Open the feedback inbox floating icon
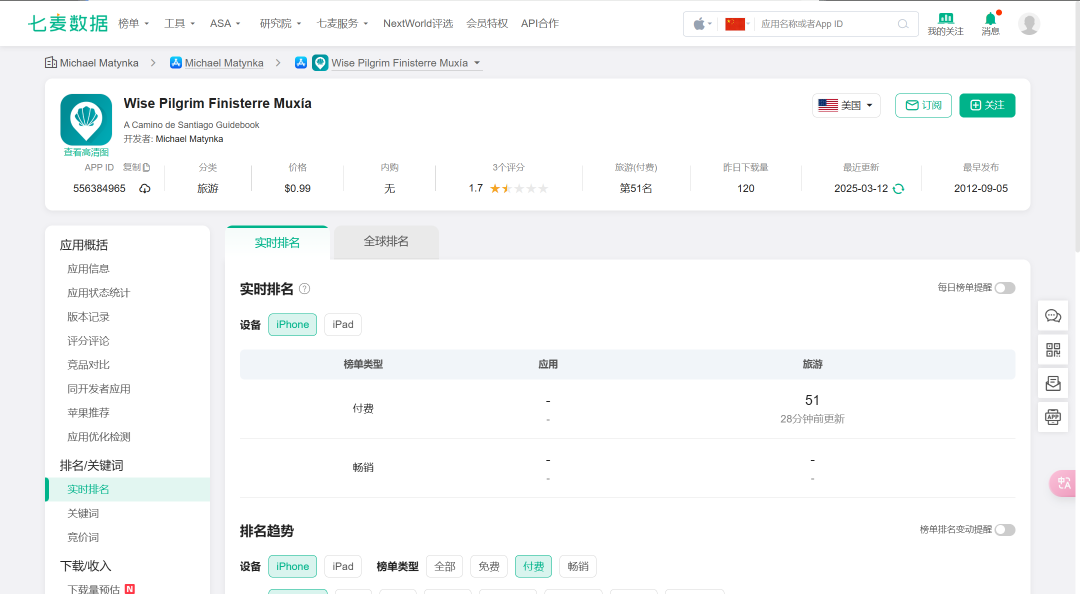This screenshot has width=1080, height=594. (1053, 383)
